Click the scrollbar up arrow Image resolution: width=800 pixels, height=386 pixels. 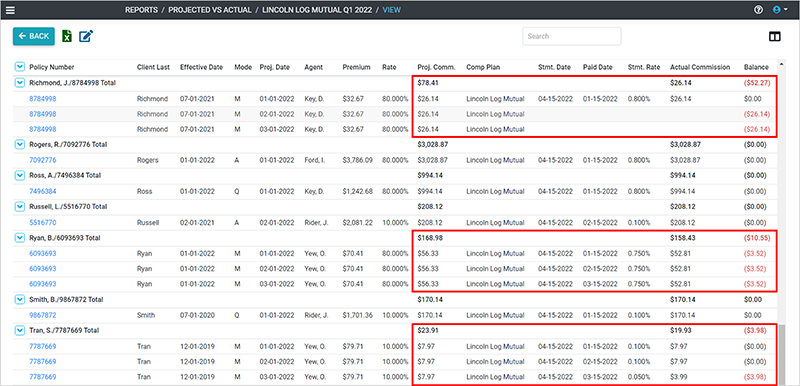[x=782, y=63]
